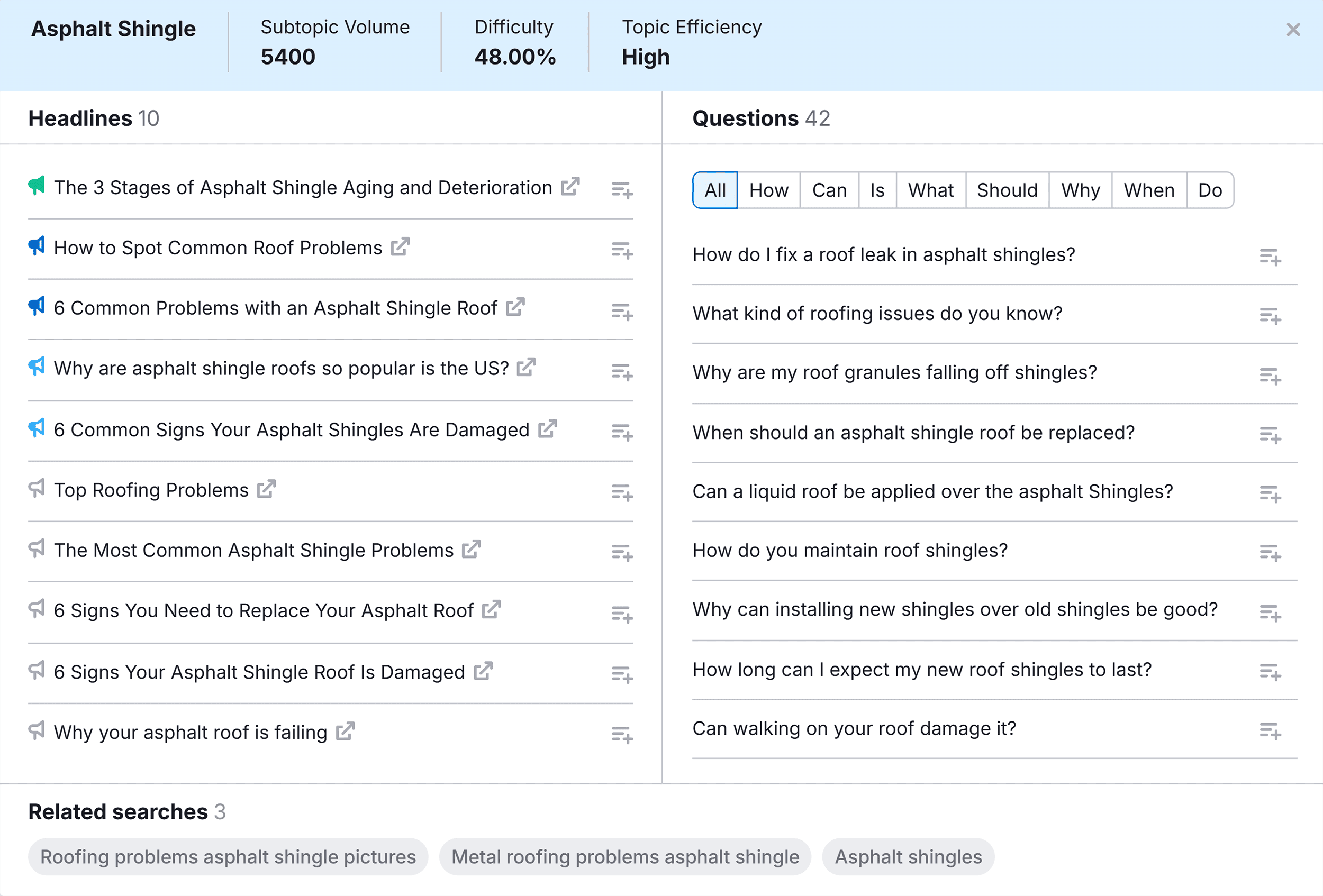Switch to the Can filter tab
Screen dimensions: 1323x896
(829, 190)
